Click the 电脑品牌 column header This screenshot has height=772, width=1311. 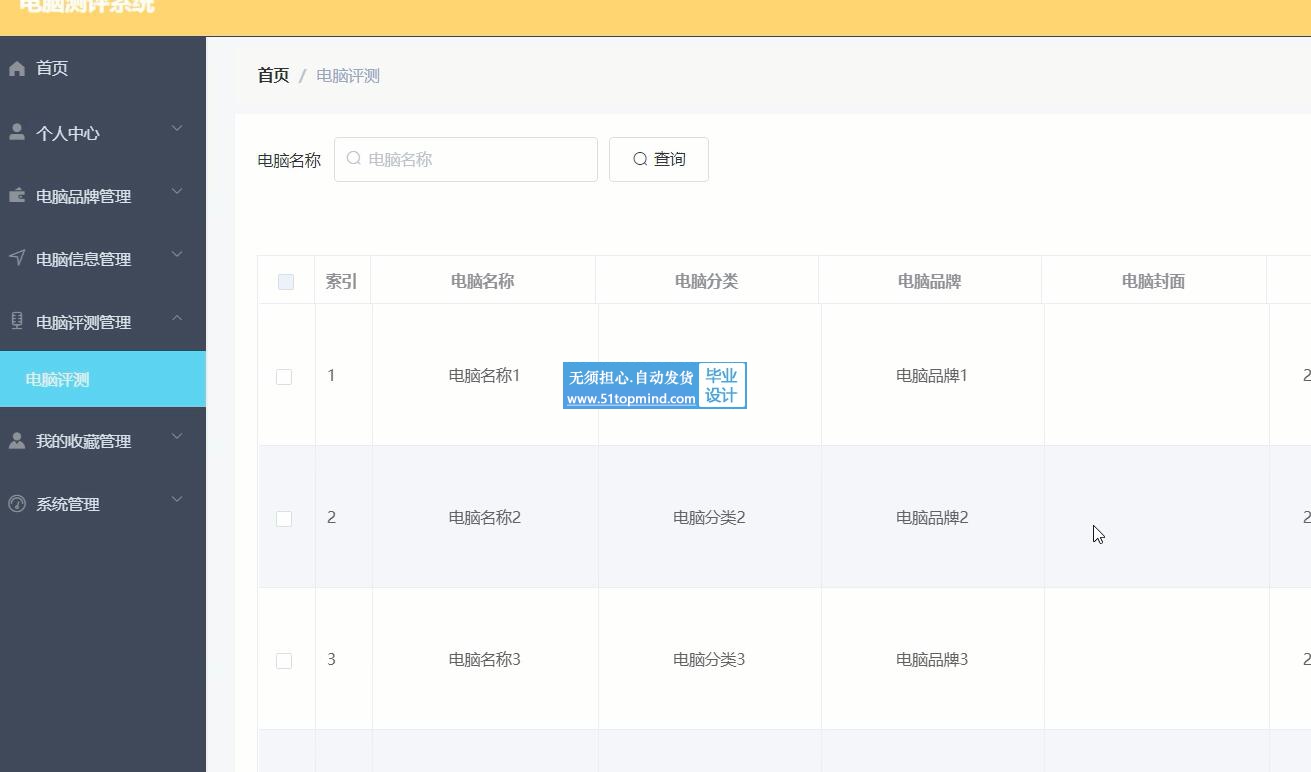tap(930, 281)
